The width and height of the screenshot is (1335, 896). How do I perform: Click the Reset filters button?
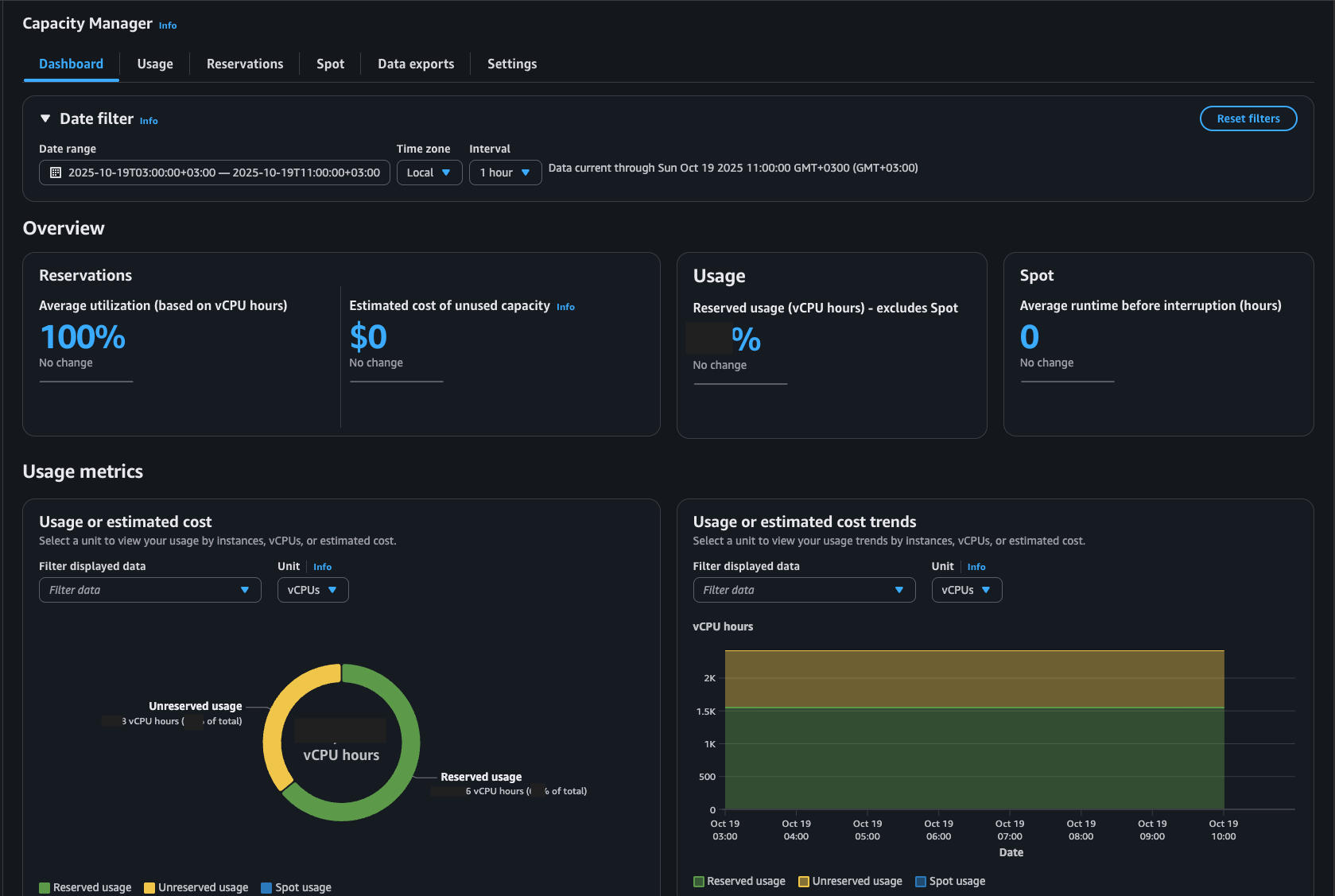[x=1248, y=118]
